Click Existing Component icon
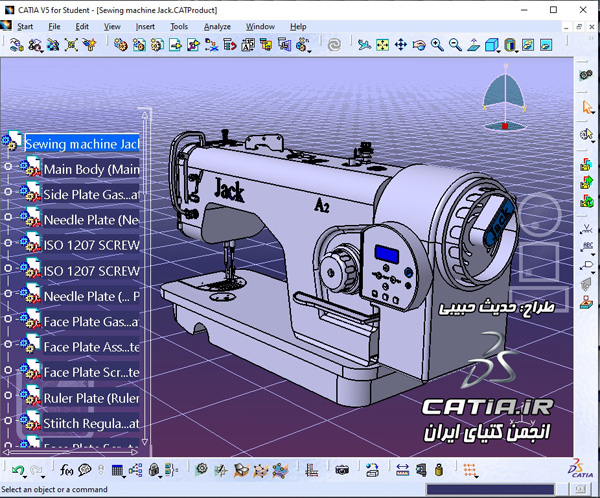The width and height of the screenshot is (600, 498). coord(175,45)
